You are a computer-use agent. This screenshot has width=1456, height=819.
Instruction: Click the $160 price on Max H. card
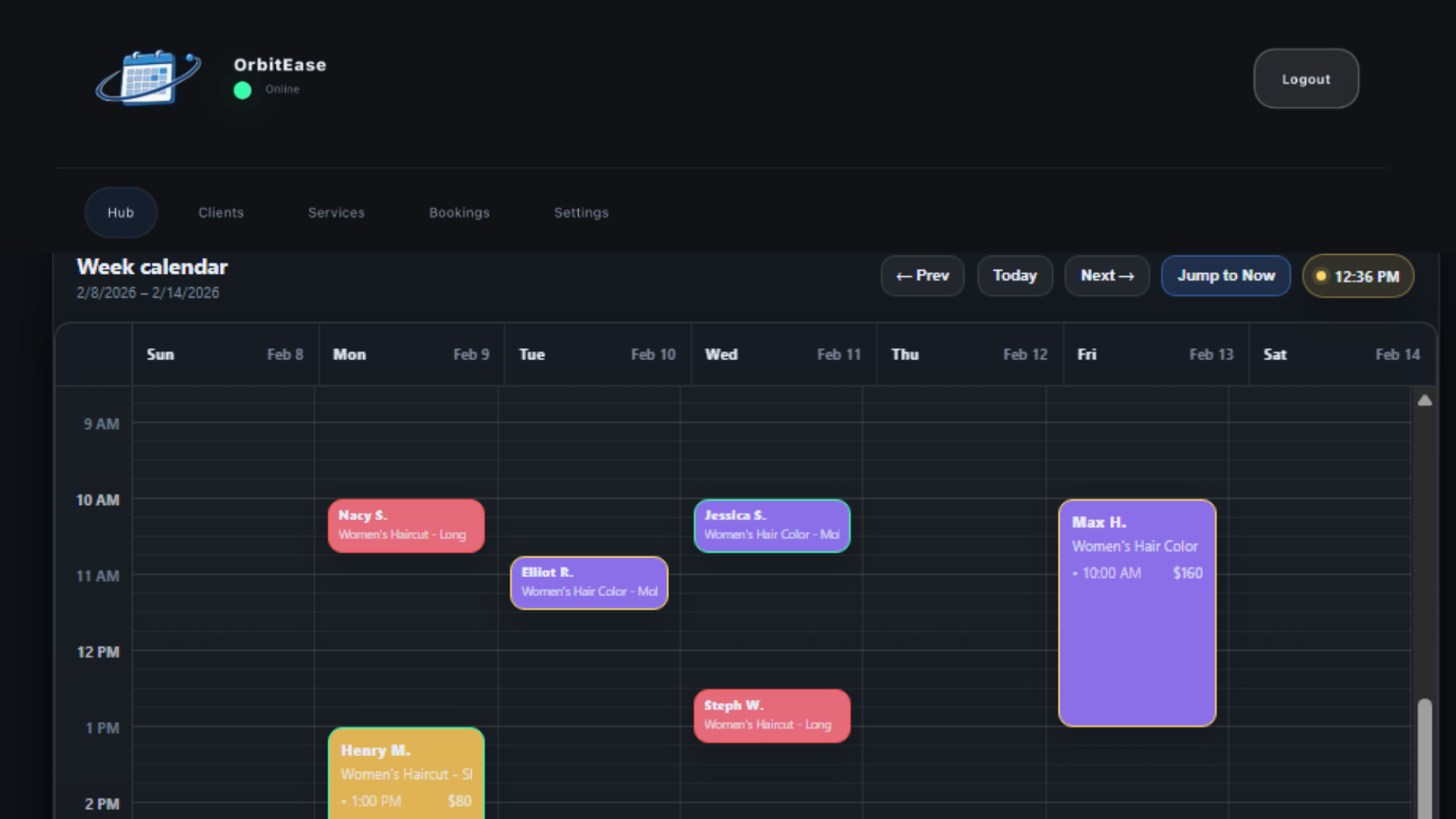[x=1188, y=573]
